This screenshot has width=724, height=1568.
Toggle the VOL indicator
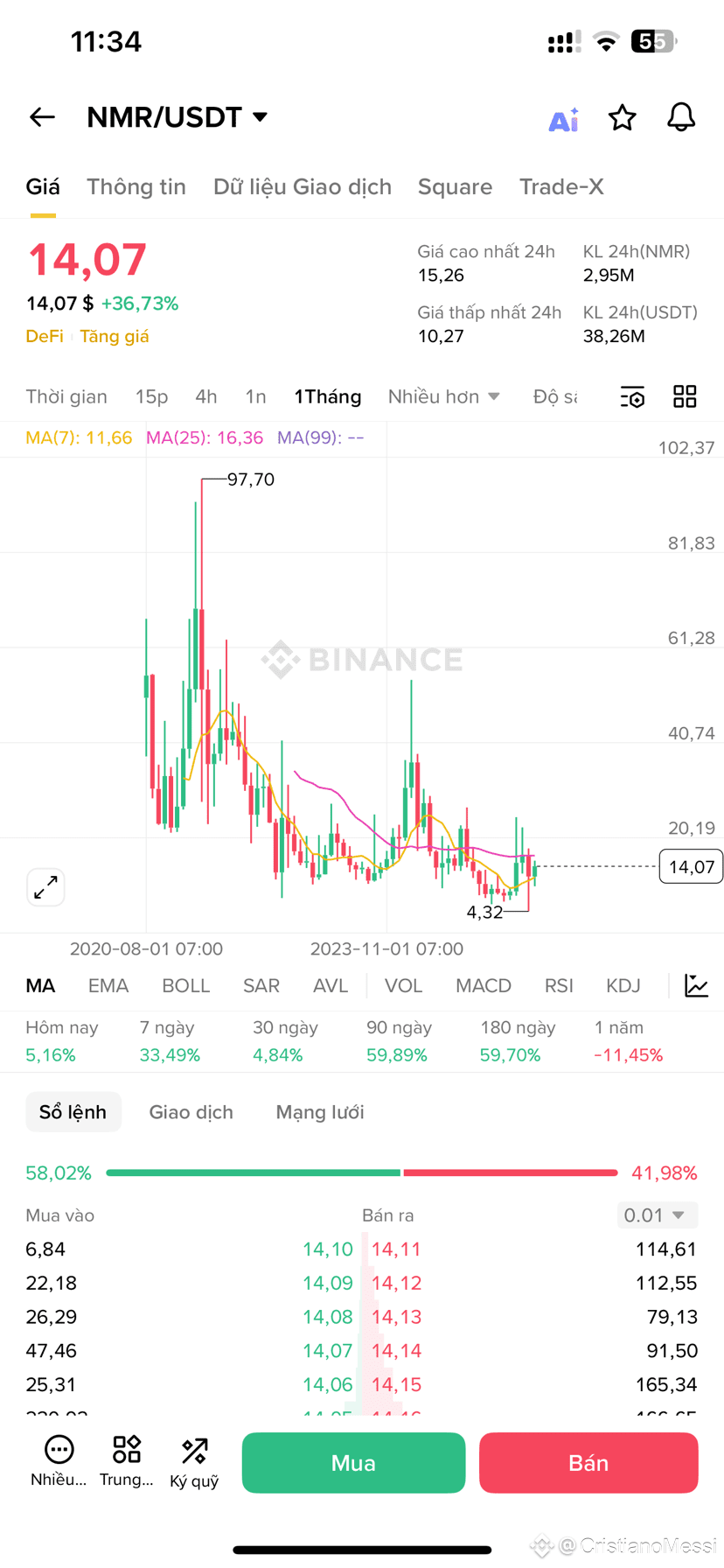click(x=404, y=986)
